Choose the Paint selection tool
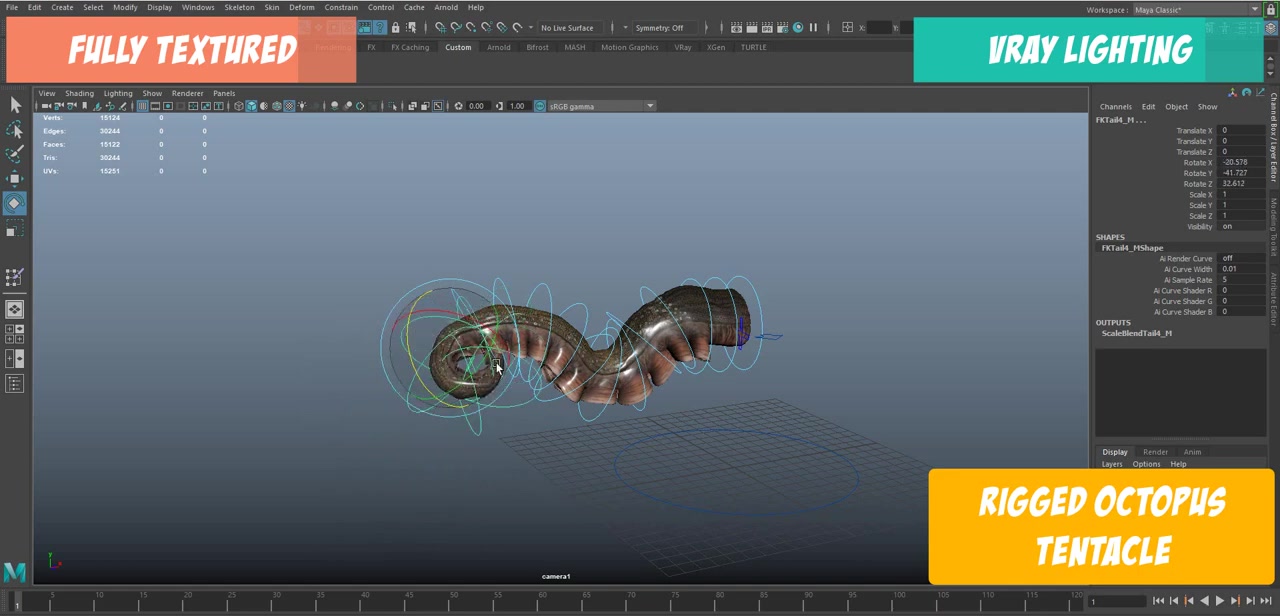The image size is (1280, 616). (14, 154)
